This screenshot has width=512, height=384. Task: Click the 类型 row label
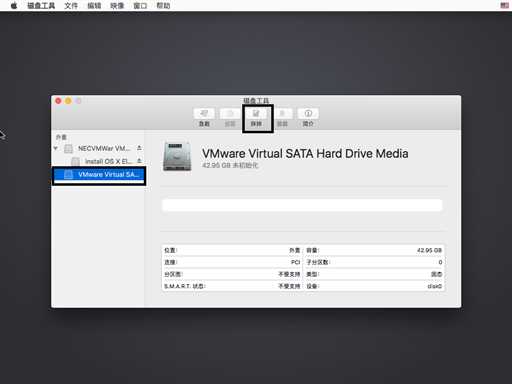tap(313, 274)
